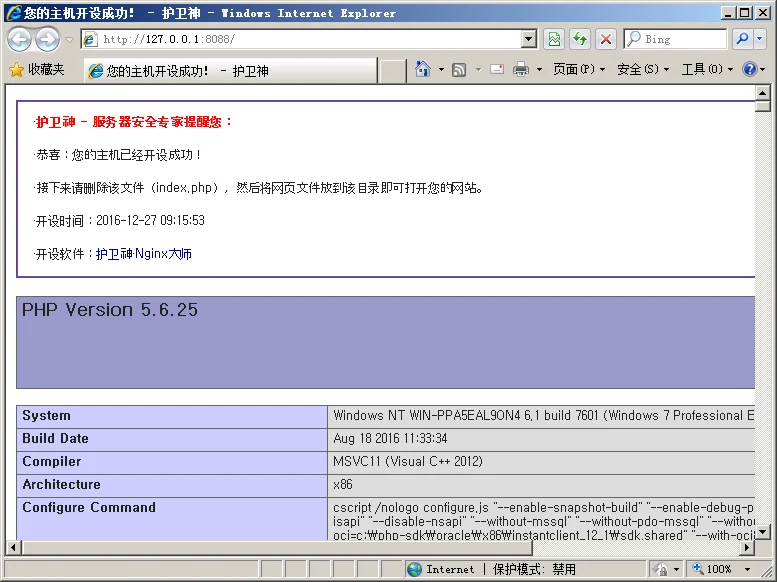
Task: Expand the Home button dropdown arrow
Action: click(441, 70)
